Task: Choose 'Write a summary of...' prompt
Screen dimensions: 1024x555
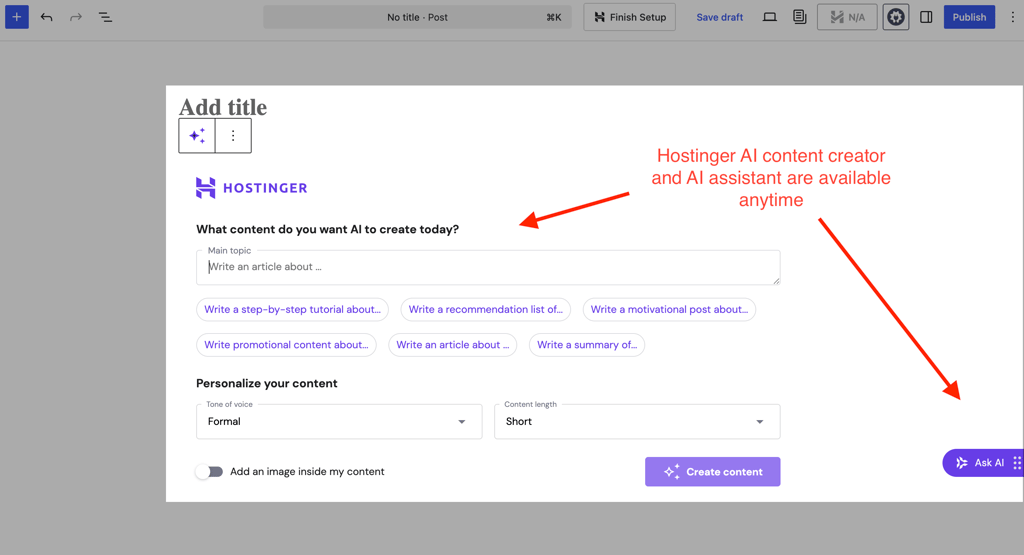Action: [x=587, y=345]
